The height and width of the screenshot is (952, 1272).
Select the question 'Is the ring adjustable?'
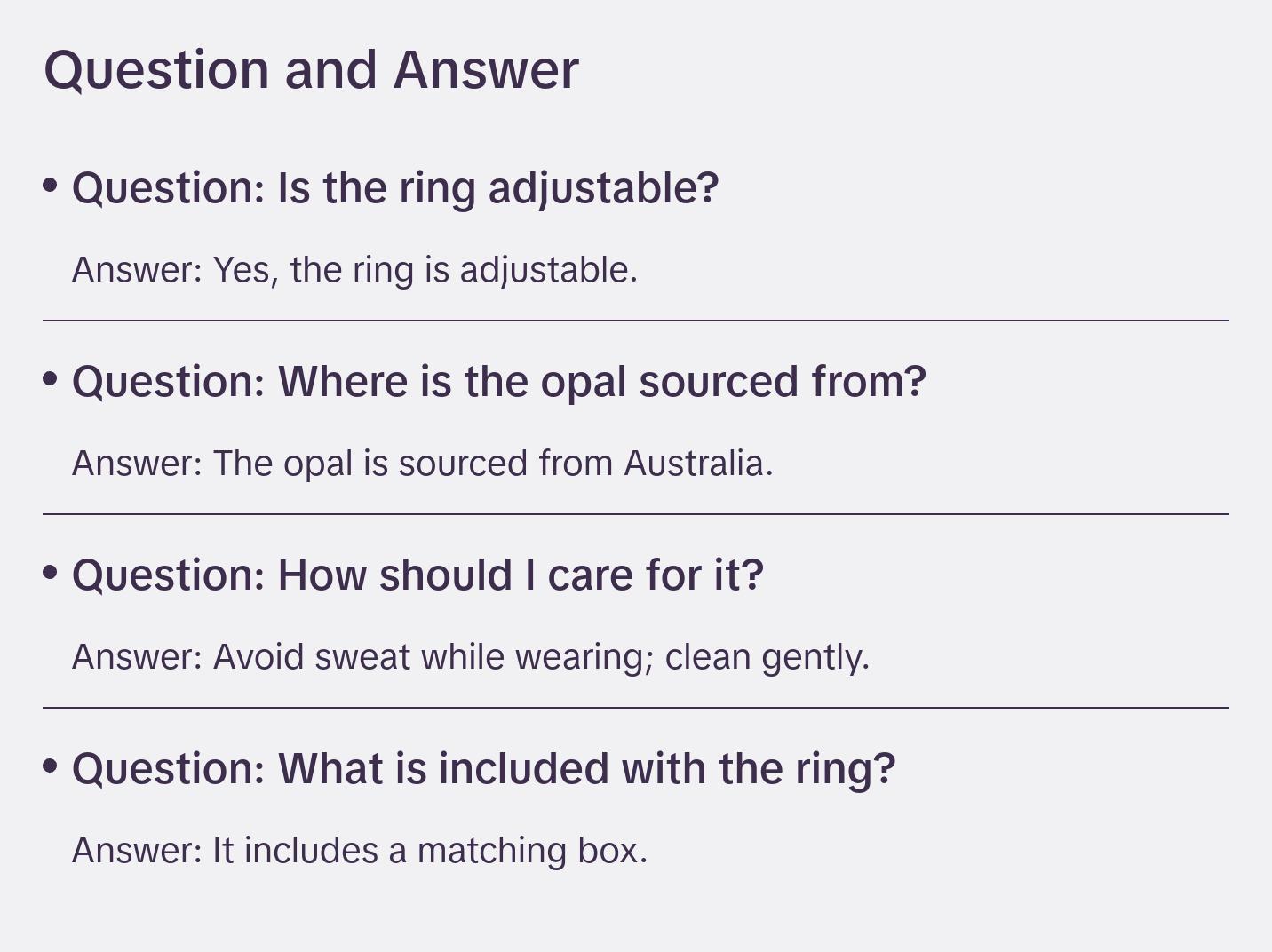click(x=395, y=188)
